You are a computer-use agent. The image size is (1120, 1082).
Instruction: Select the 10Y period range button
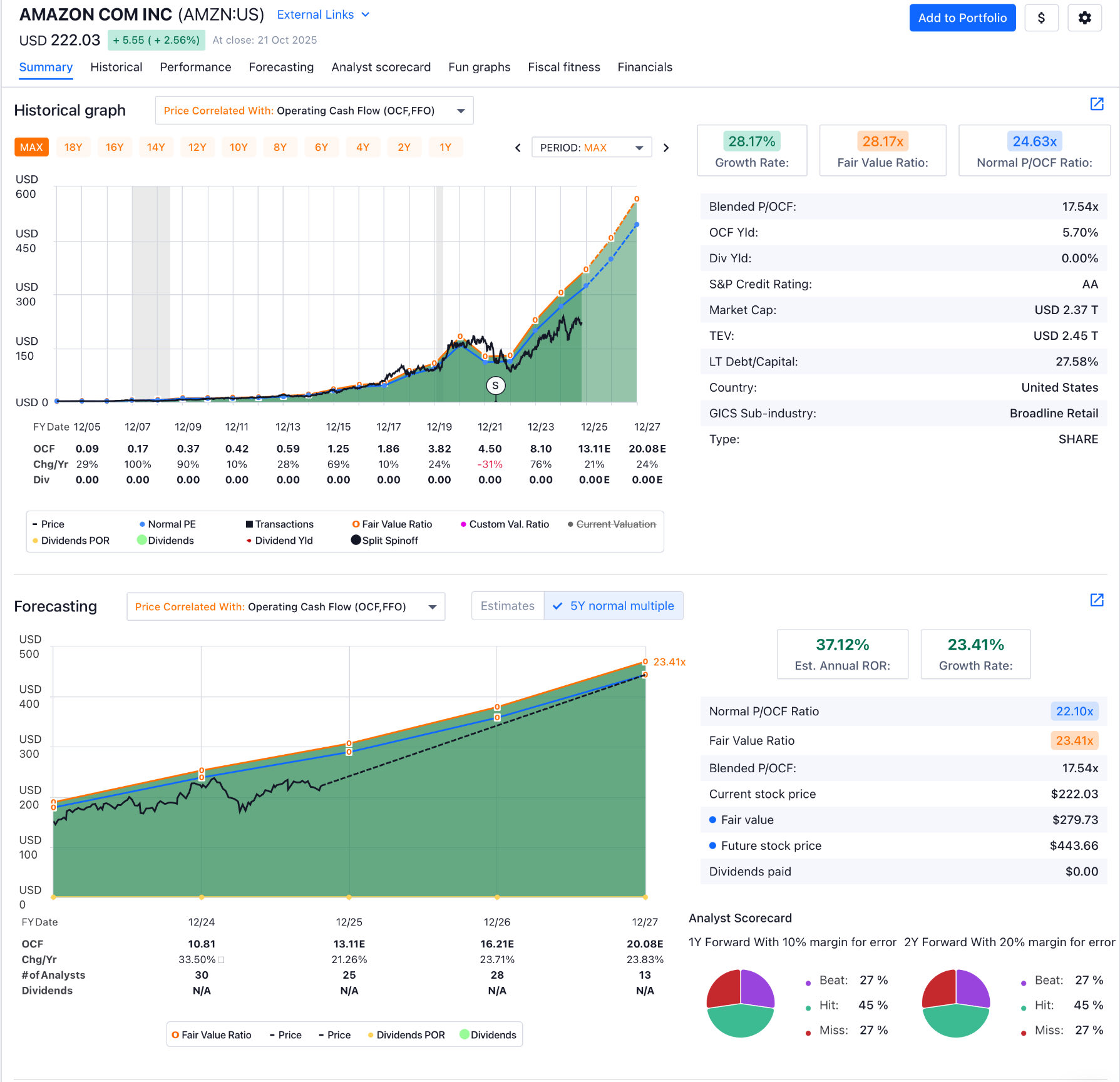tap(239, 147)
